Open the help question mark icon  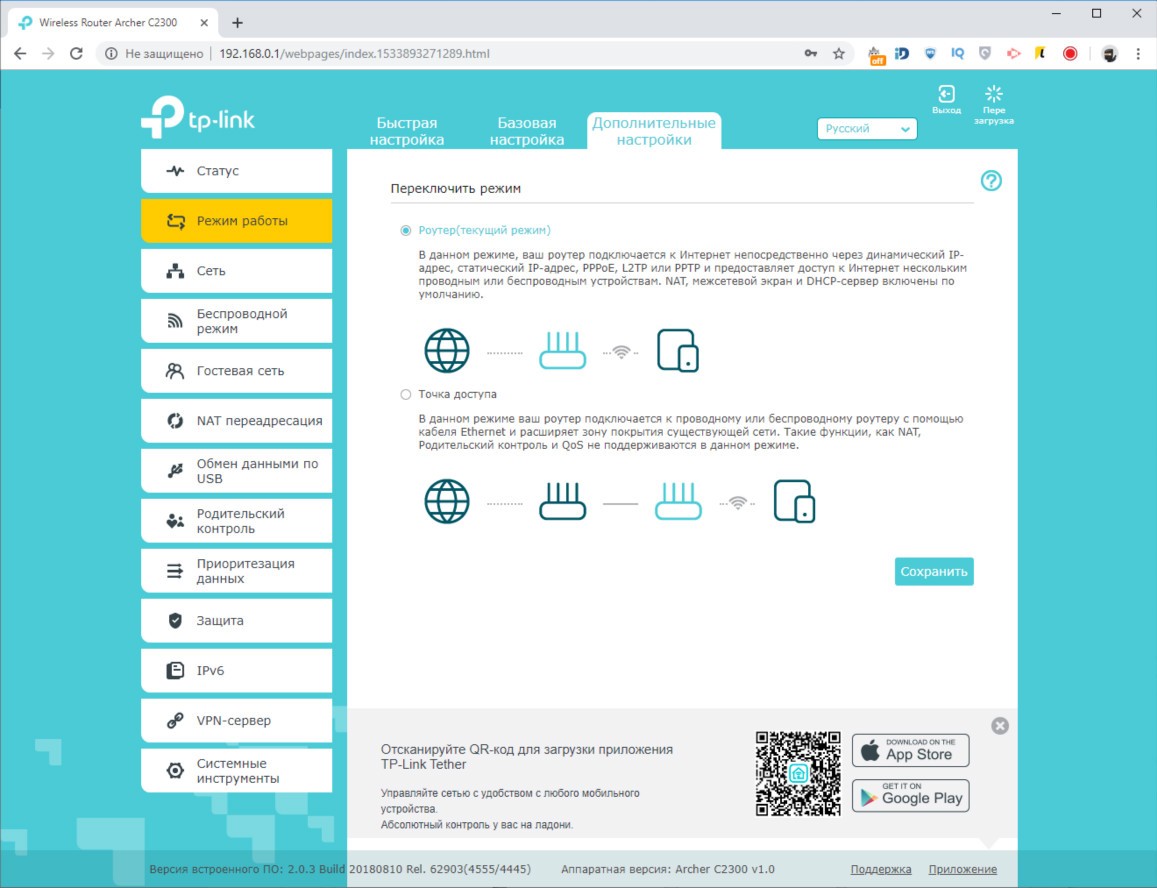[991, 181]
